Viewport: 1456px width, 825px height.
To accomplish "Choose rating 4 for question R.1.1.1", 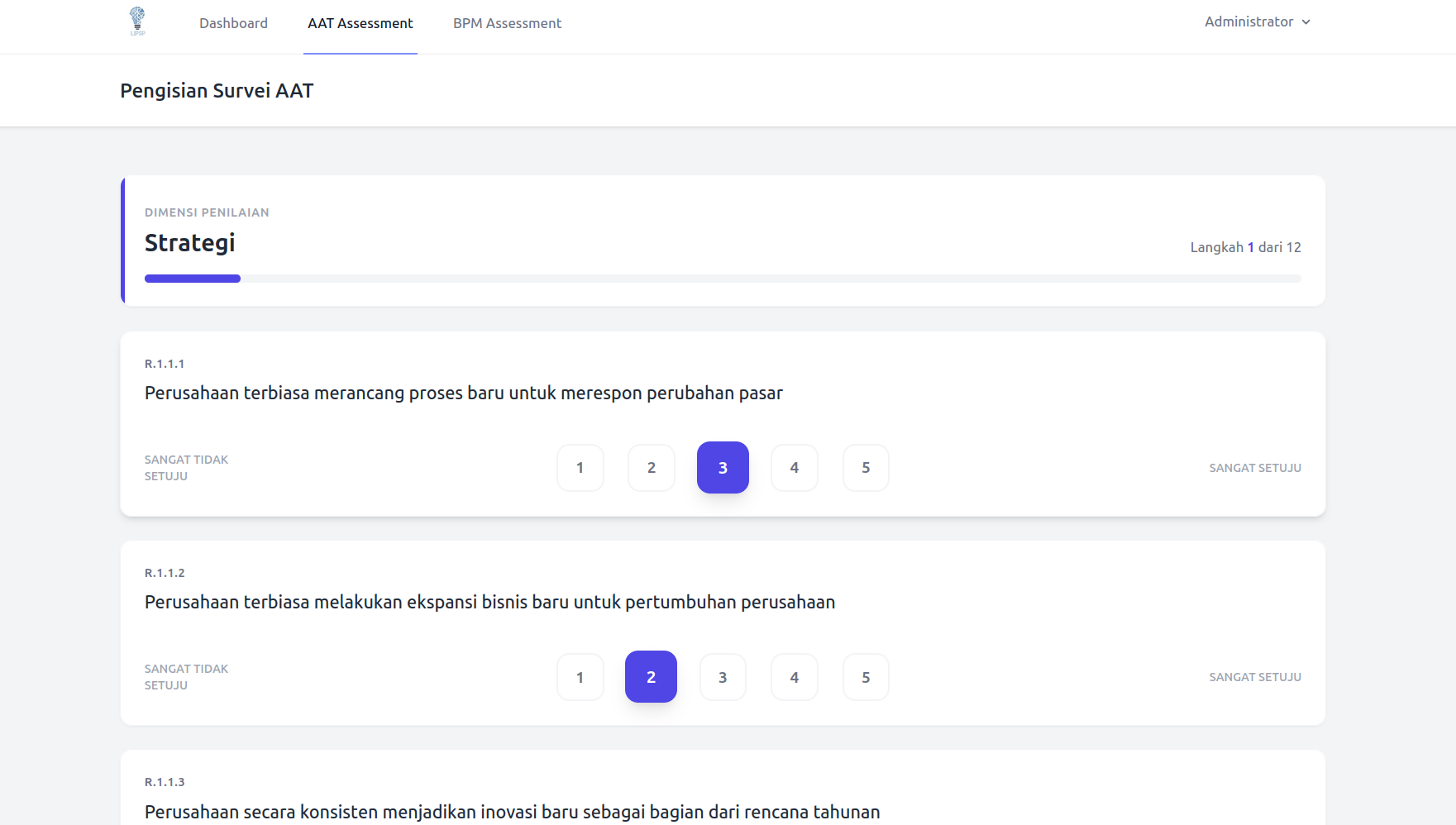I will click(x=795, y=468).
